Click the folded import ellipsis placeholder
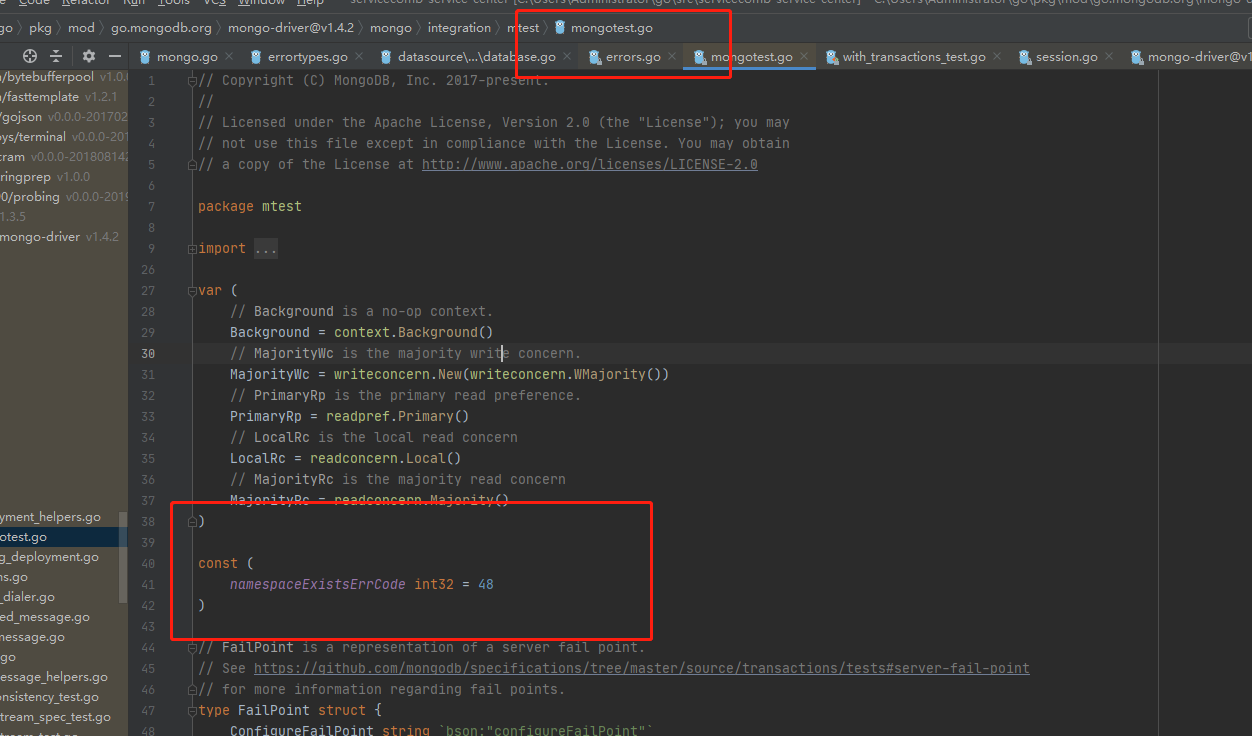This screenshot has width=1252, height=736. click(266, 248)
